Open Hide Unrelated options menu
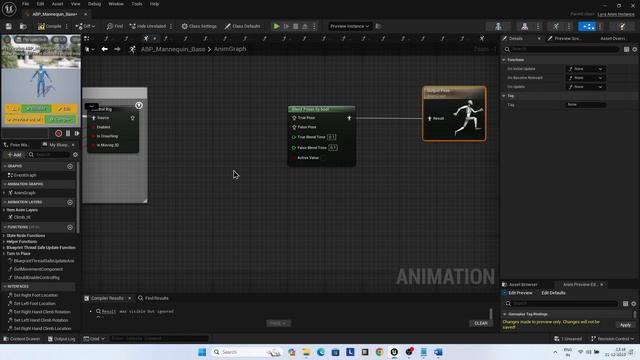The image size is (640, 360). pos(171,26)
